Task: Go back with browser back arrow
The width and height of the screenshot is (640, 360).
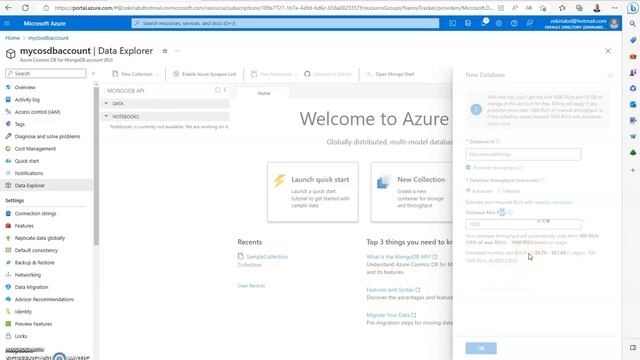Action: point(8,8)
